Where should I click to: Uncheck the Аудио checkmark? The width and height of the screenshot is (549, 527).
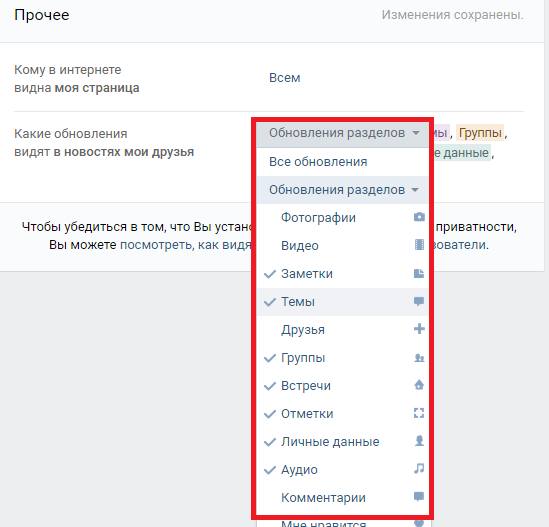pos(270,470)
